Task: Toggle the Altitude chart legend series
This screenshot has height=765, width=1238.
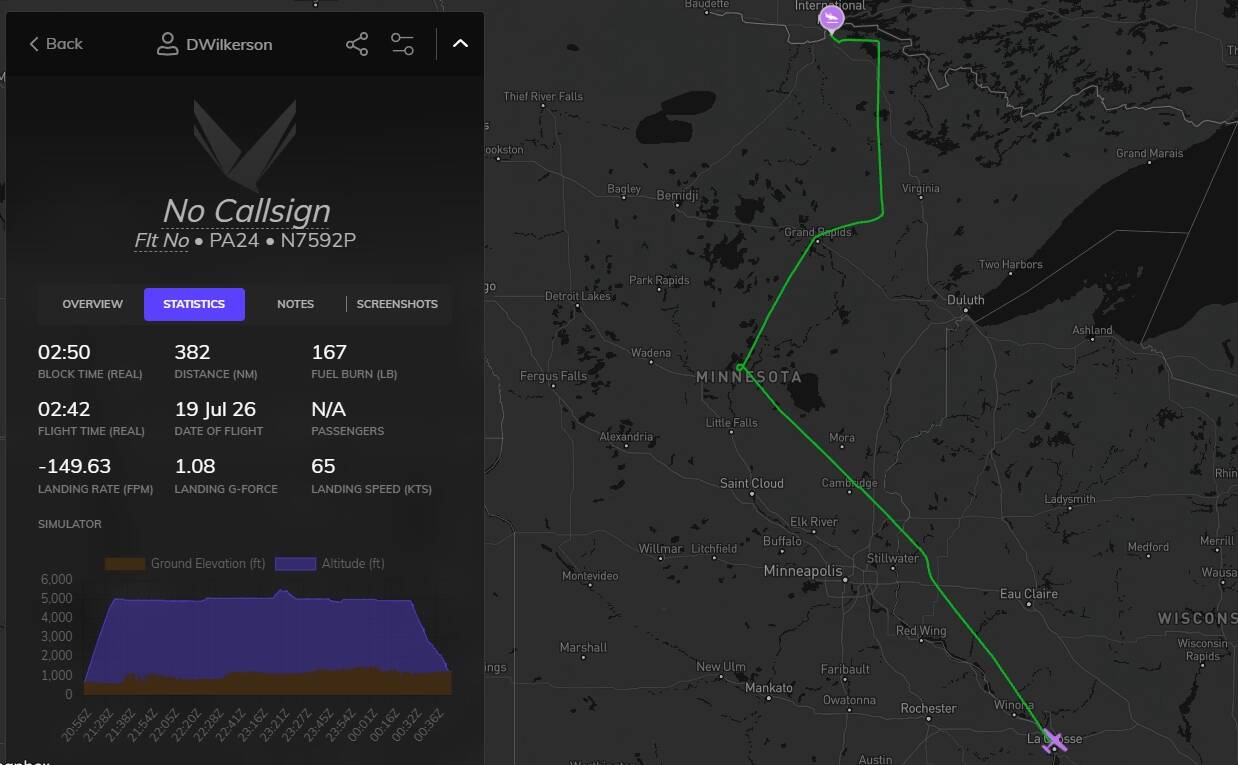Action: tap(329, 564)
